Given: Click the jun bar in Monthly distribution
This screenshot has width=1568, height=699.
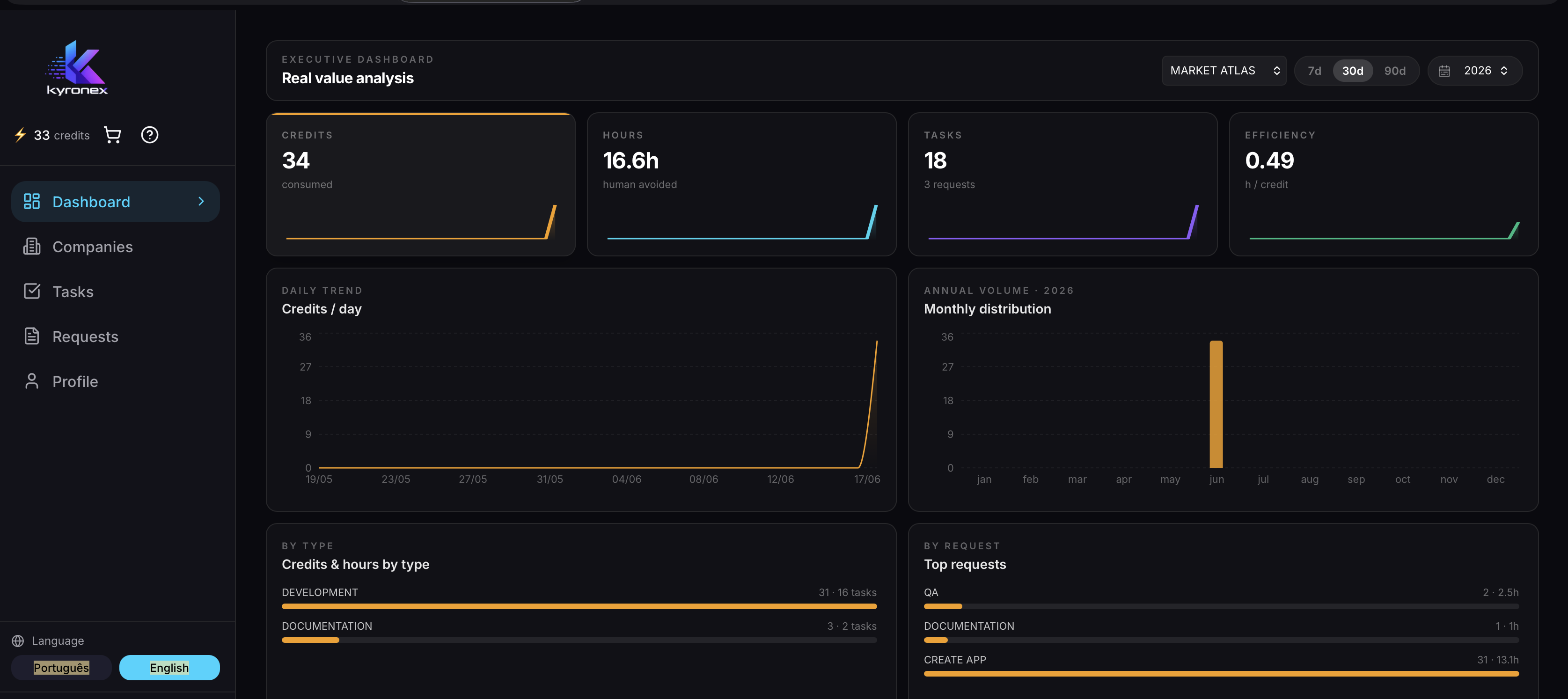Looking at the screenshot, I should coord(1216,404).
